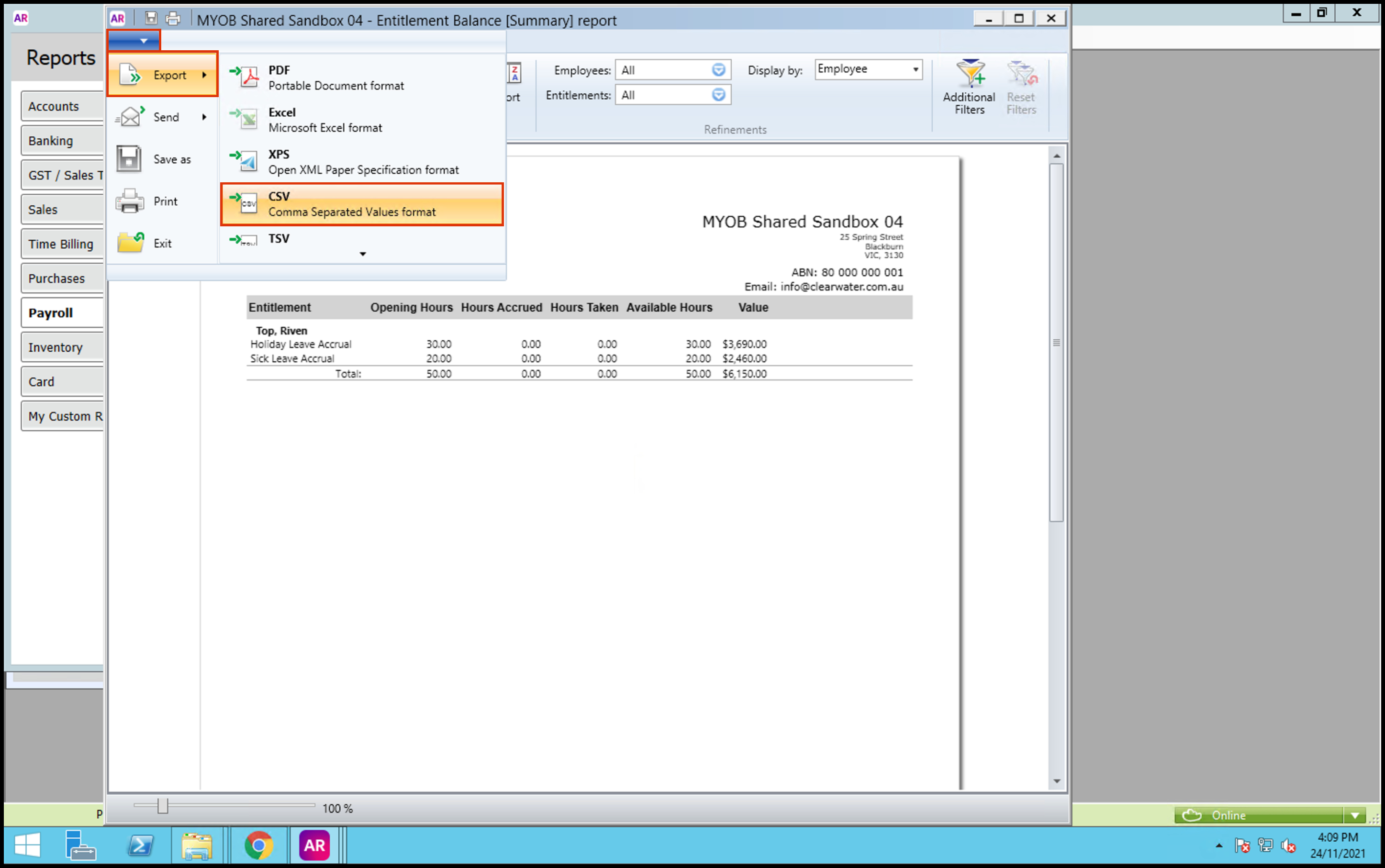Adjust the zoom slider handle
This screenshot has height=868, width=1385.
[x=163, y=806]
